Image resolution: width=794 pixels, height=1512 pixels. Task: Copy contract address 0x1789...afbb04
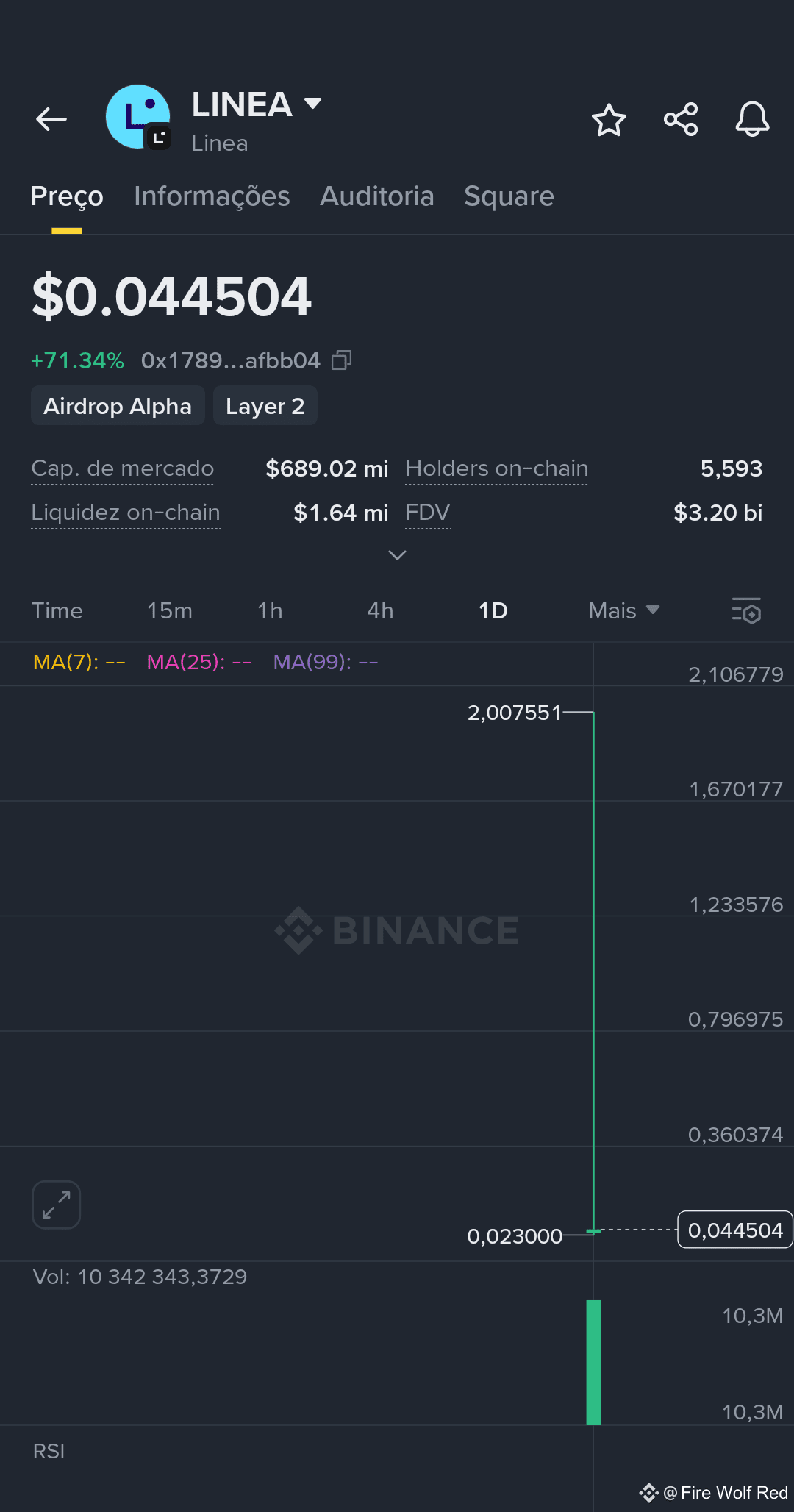pos(341,360)
